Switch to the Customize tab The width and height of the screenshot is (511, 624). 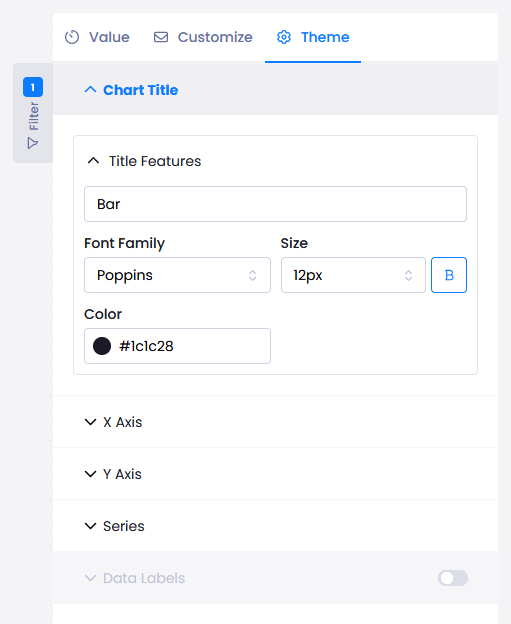point(203,37)
